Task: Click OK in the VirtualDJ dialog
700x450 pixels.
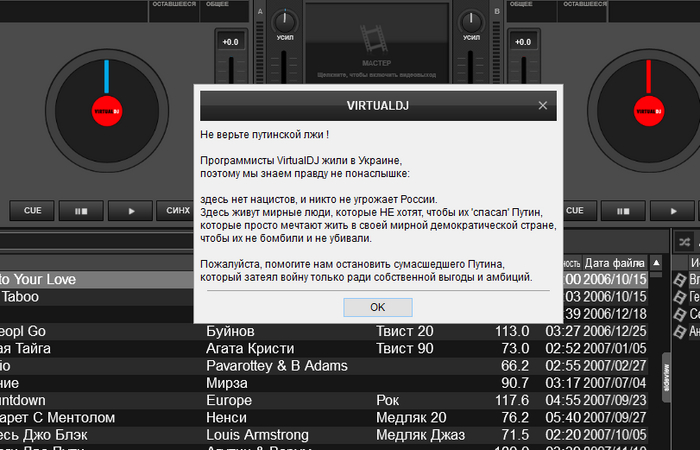Action: pyautogui.click(x=377, y=307)
